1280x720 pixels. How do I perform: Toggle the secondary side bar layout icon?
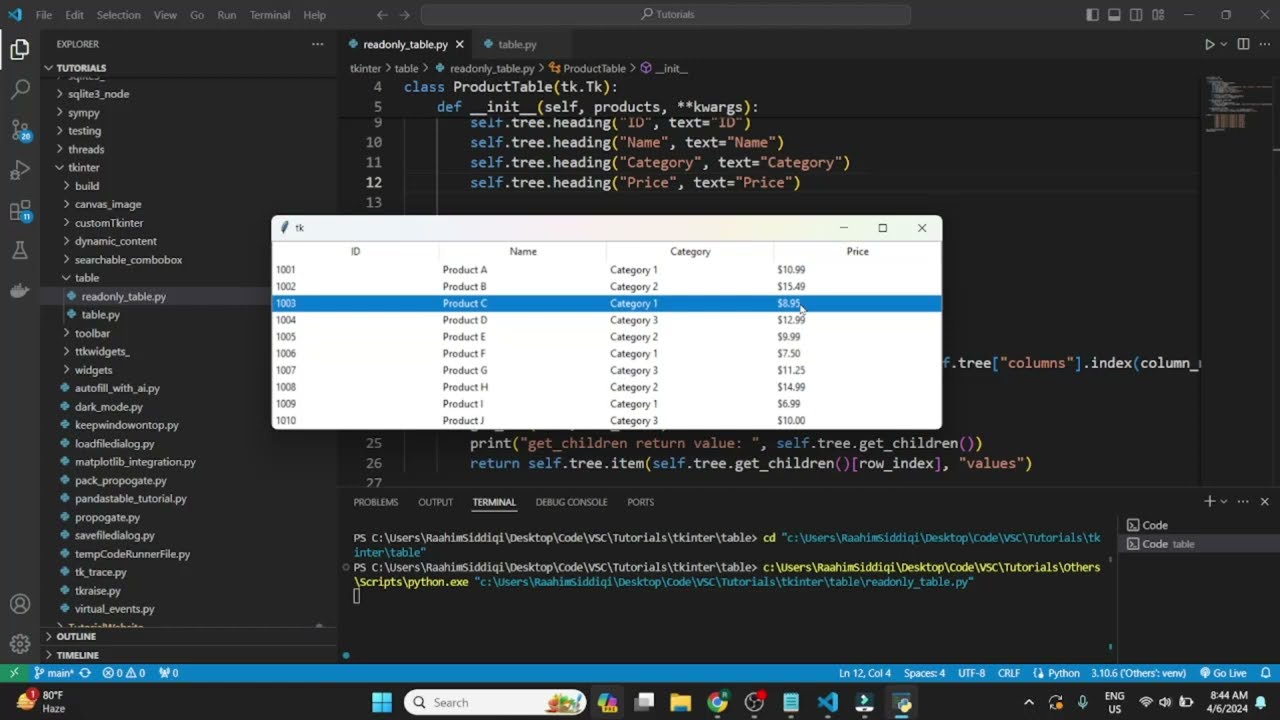tap(1136, 15)
